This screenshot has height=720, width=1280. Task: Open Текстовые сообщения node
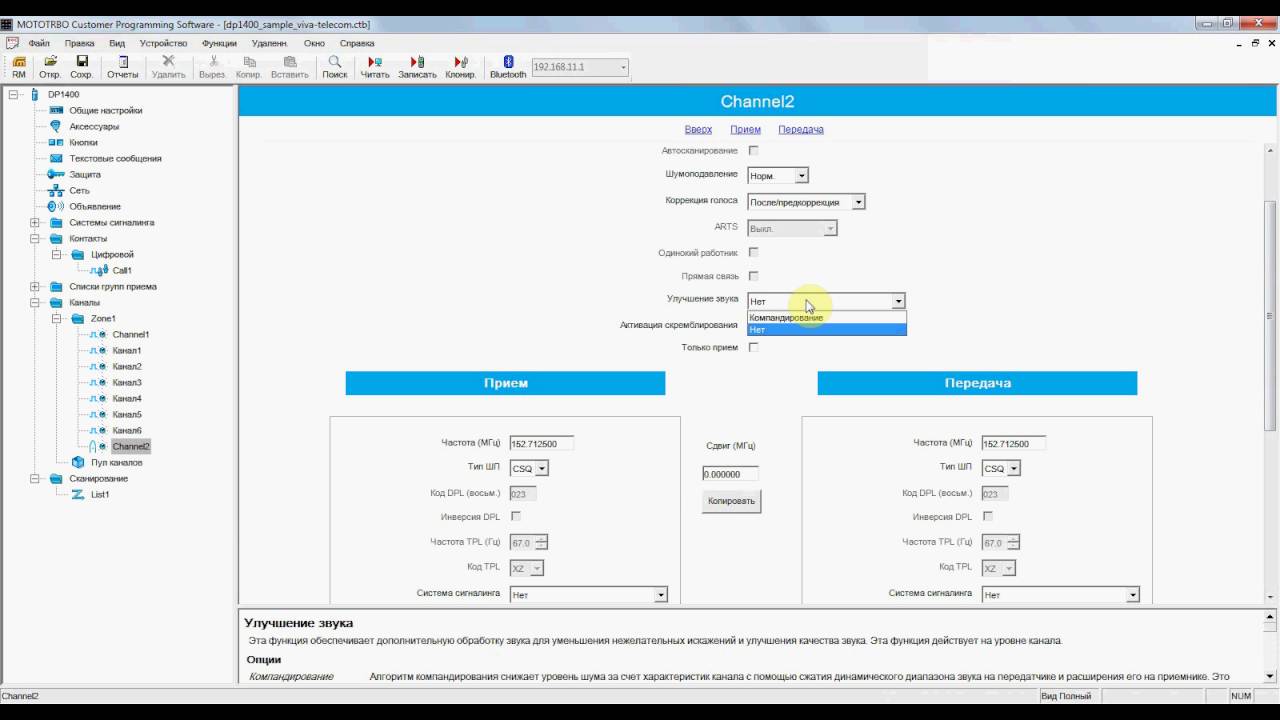point(115,158)
